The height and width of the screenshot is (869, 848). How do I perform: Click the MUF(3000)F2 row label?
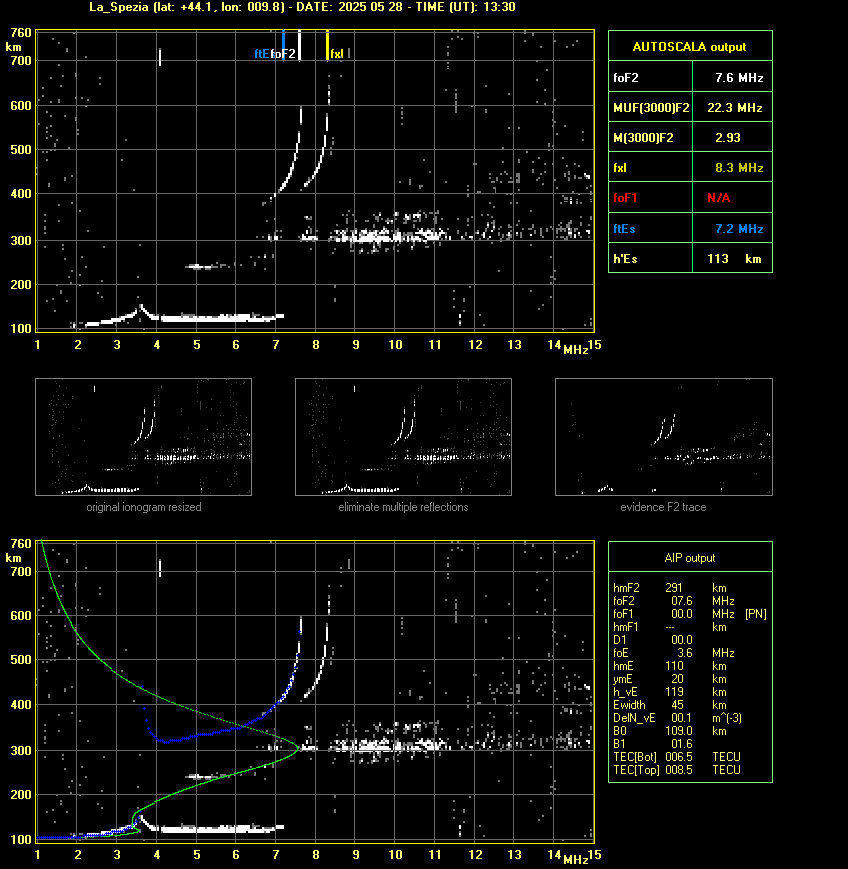(x=651, y=108)
